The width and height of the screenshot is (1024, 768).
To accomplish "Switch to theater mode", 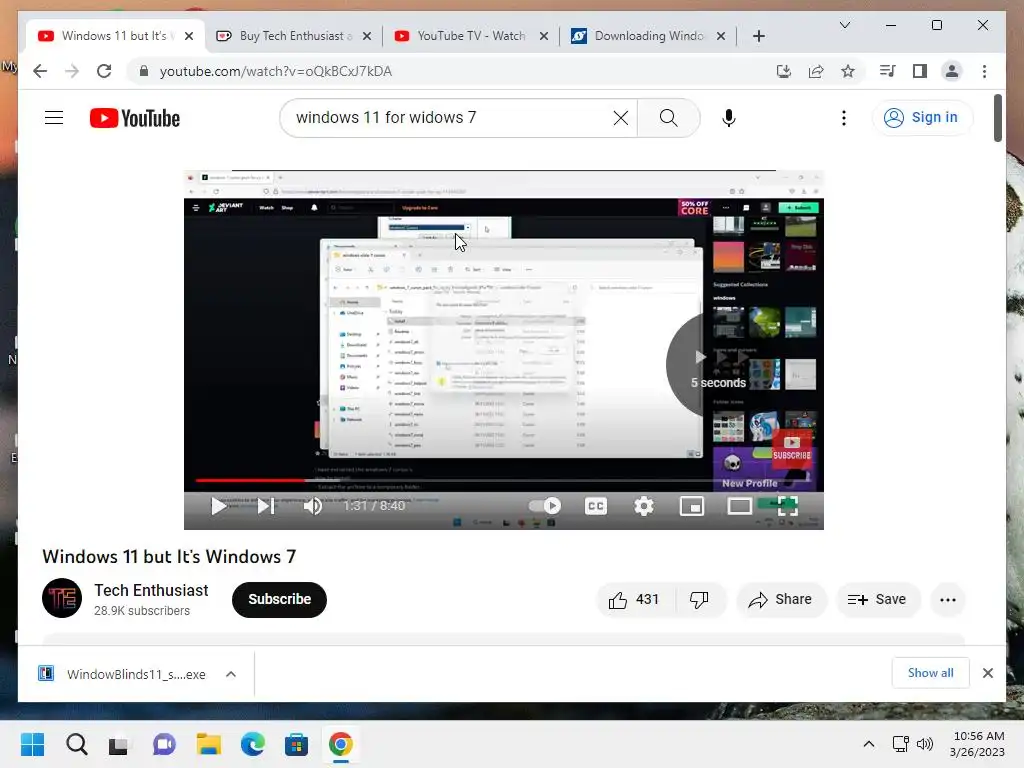I will [x=739, y=506].
